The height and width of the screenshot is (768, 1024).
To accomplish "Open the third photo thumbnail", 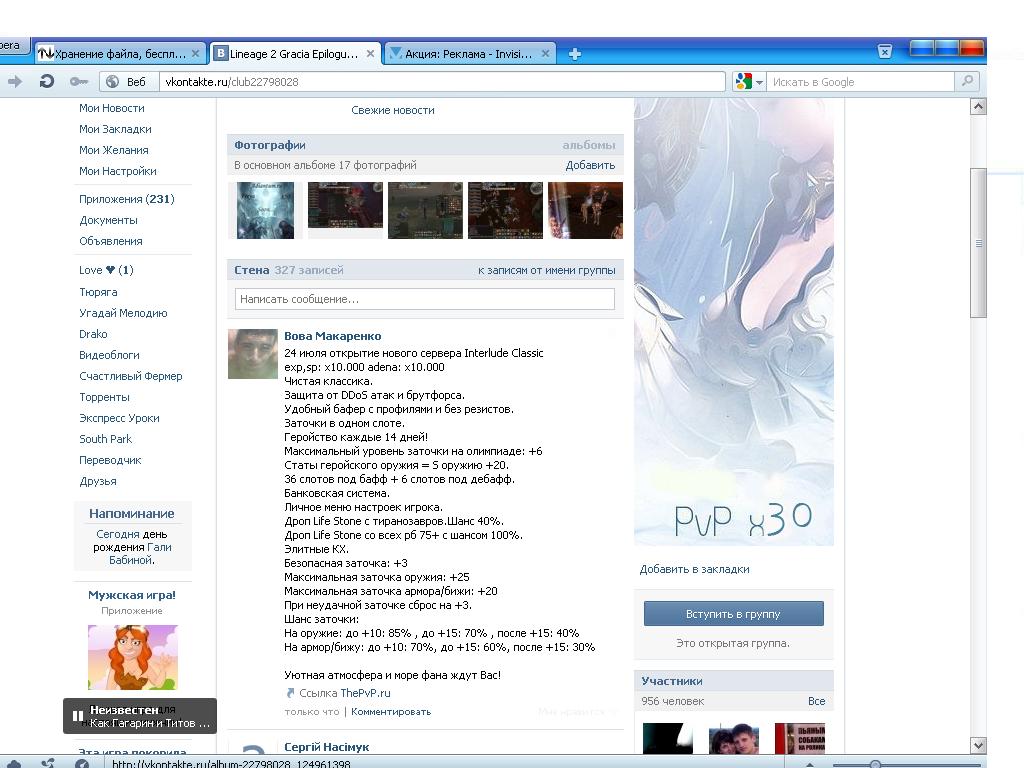I will (x=425, y=210).
